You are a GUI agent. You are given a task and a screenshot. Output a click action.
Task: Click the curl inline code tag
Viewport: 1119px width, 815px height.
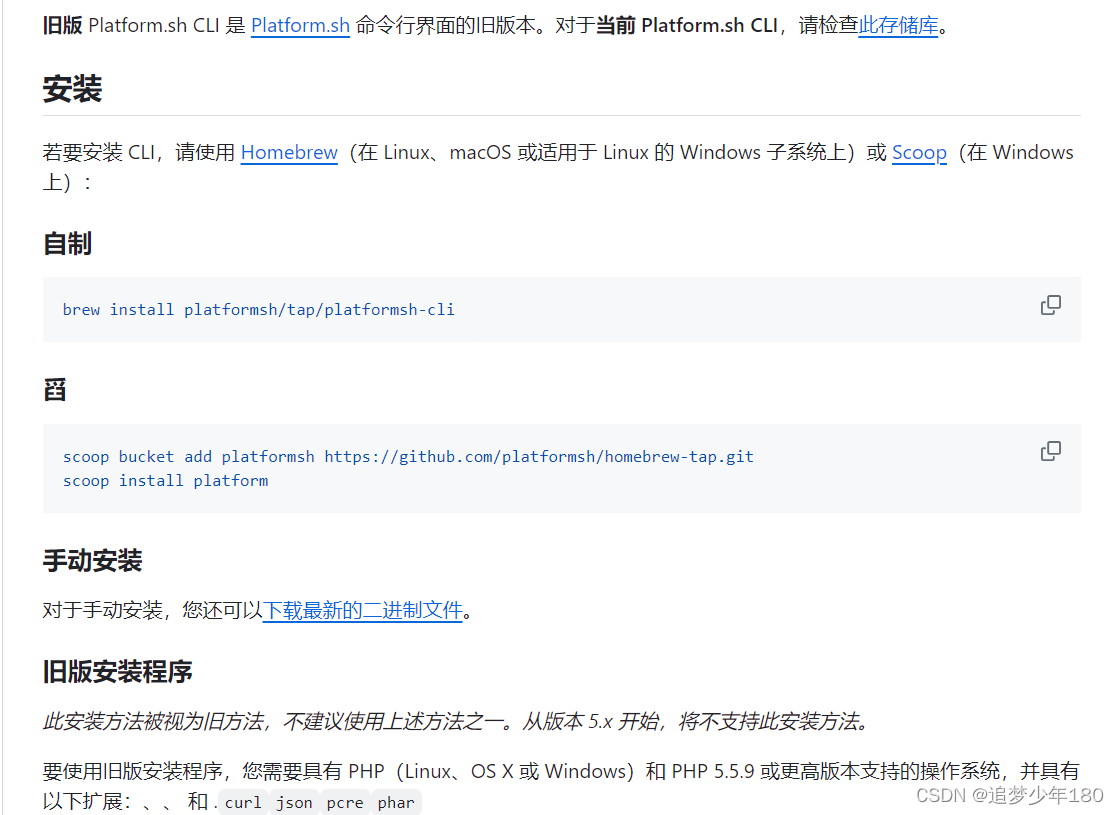[243, 803]
